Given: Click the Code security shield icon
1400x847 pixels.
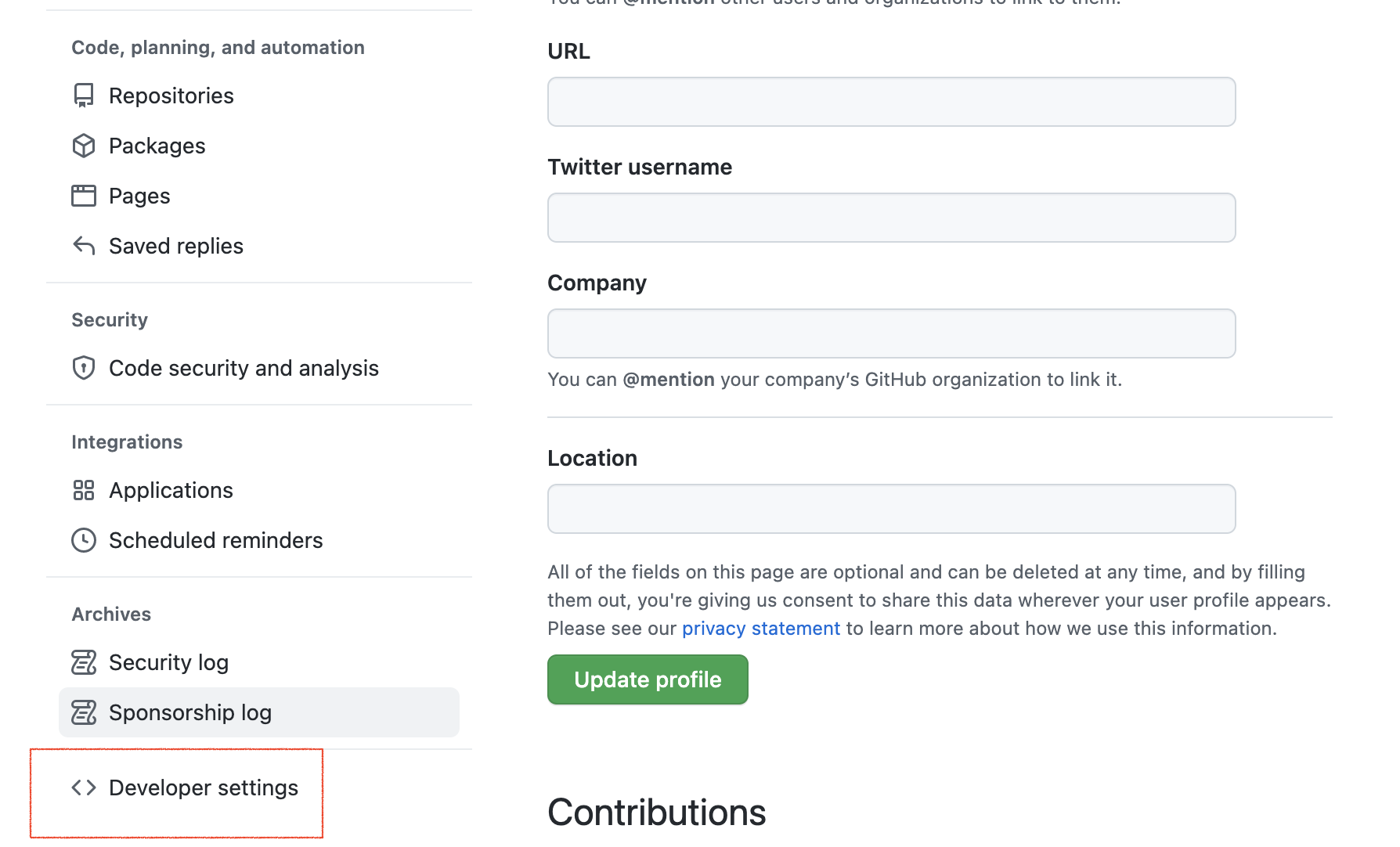Looking at the screenshot, I should 84,368.
